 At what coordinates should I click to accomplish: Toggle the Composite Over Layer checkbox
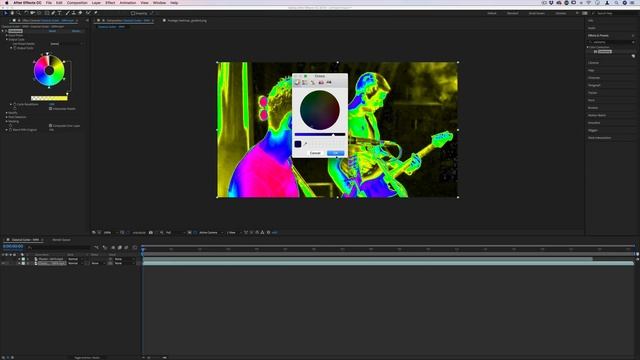[x=51, y=126]
